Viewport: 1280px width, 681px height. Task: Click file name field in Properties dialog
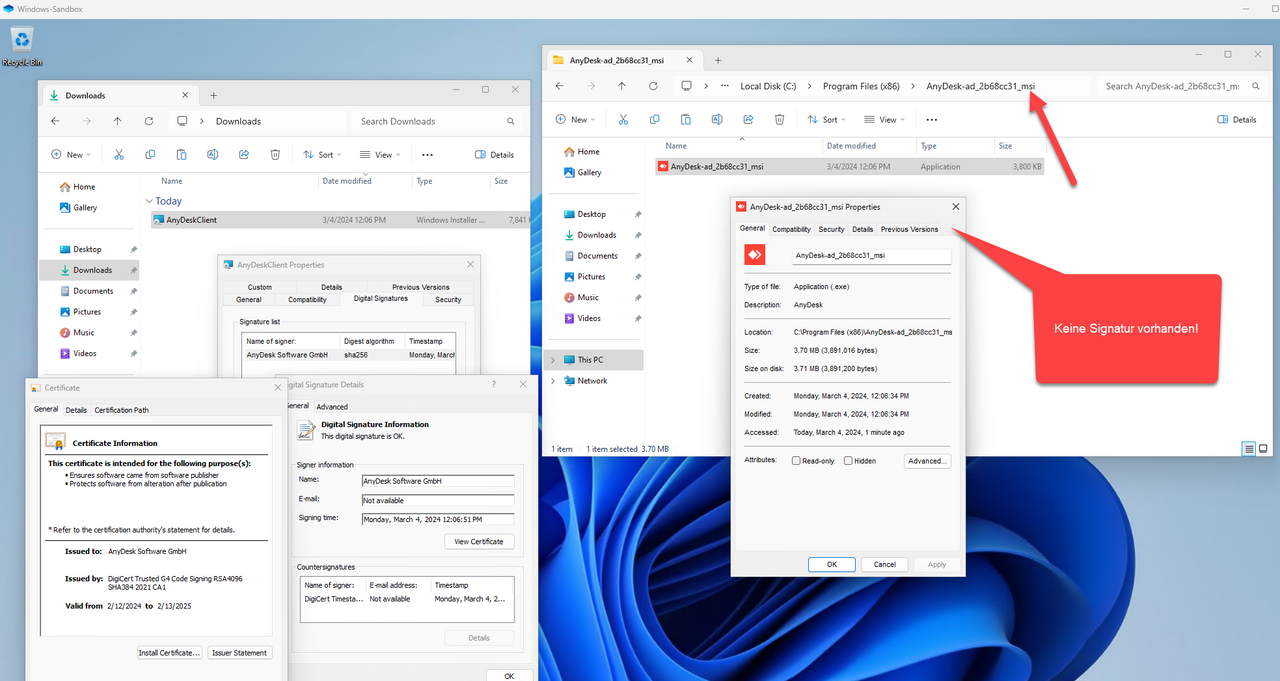point(870,255)
